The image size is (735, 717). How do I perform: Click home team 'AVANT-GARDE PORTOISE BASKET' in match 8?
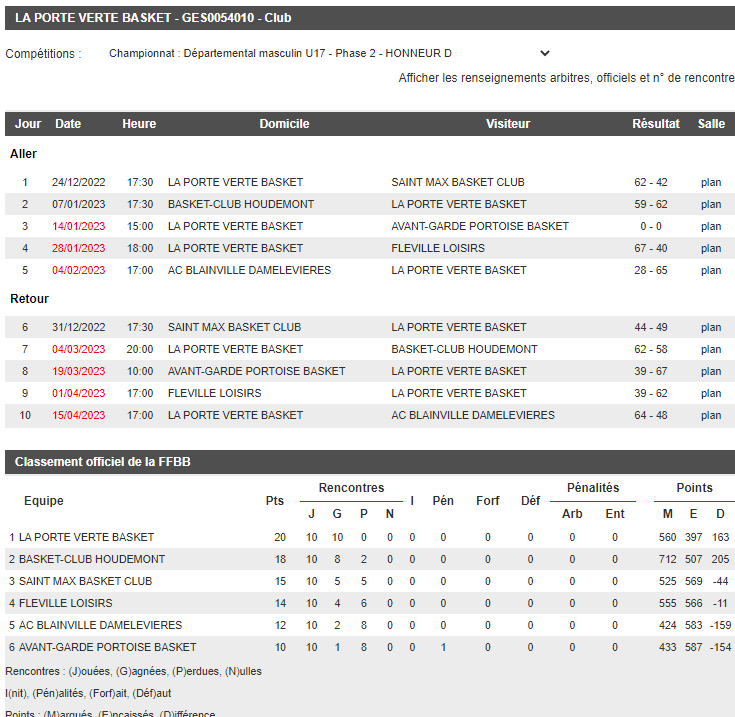click(256, 372)
